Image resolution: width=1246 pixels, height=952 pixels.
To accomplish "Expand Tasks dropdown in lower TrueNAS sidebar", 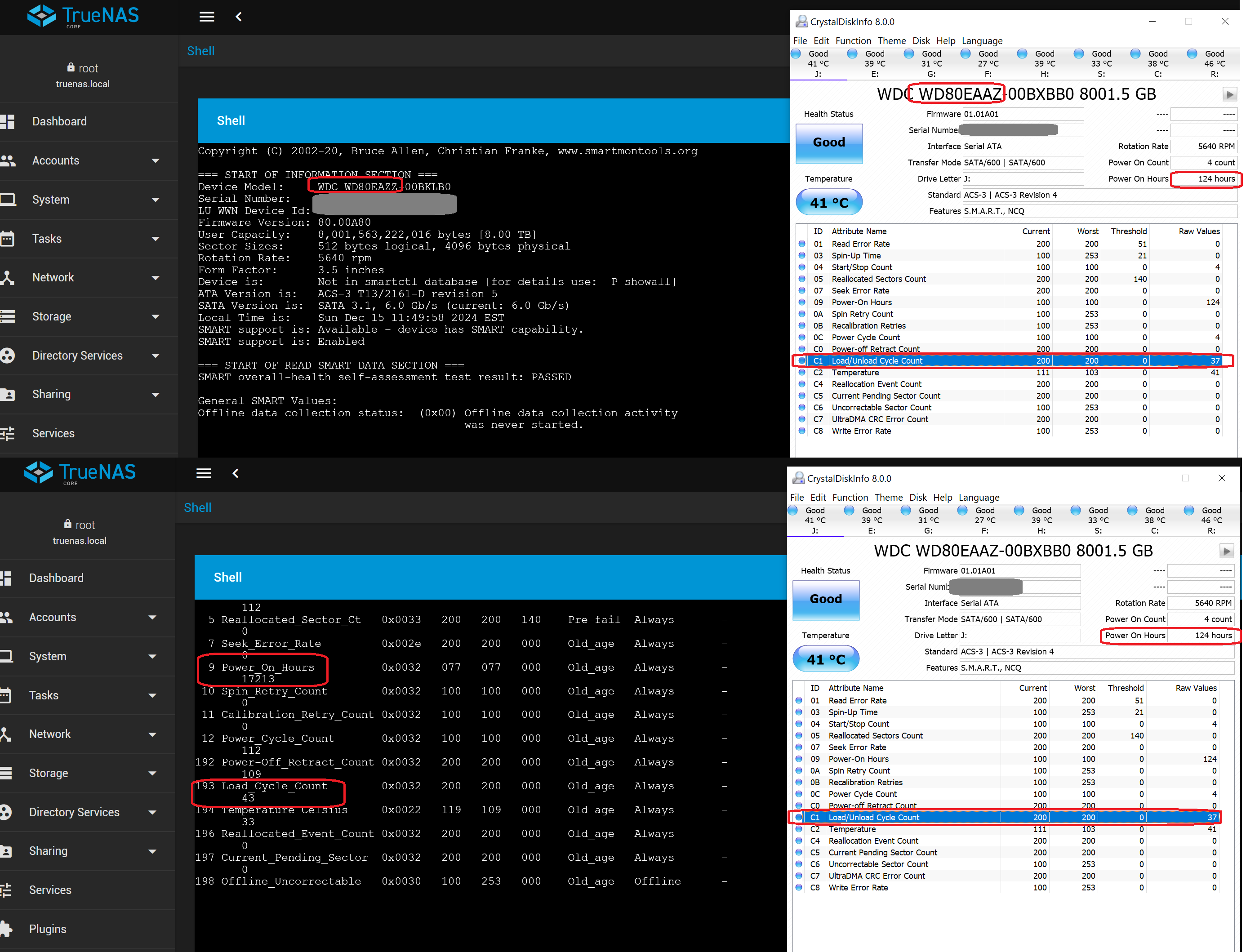I will 152,696.
